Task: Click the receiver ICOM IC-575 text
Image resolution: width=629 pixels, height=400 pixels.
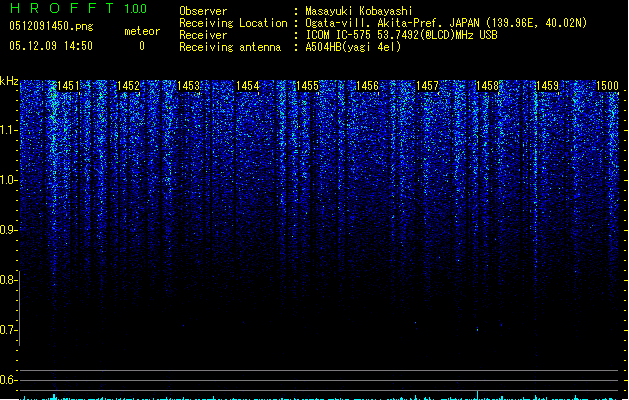Action: [402, 35]
